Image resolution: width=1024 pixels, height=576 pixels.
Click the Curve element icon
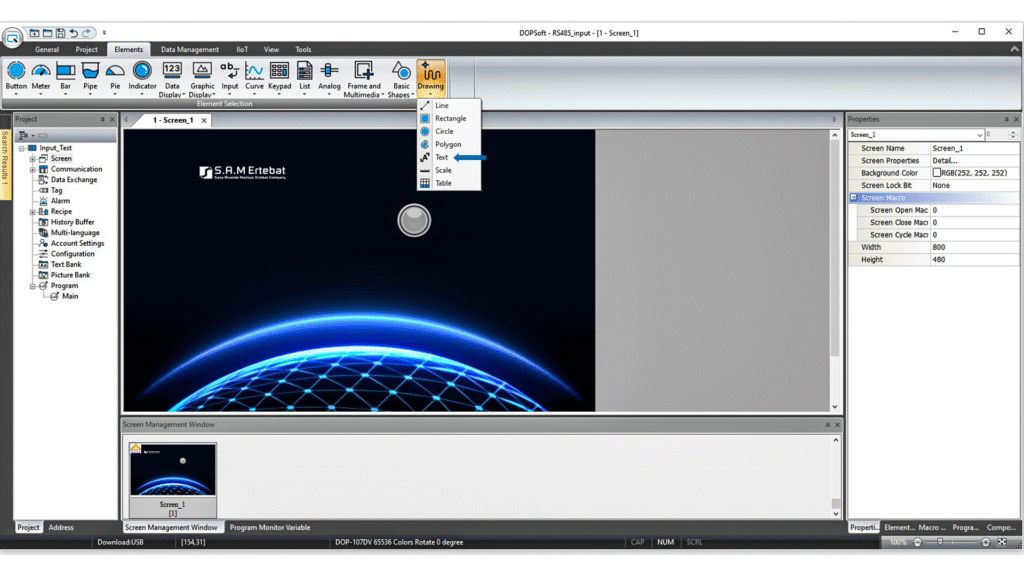255,72
